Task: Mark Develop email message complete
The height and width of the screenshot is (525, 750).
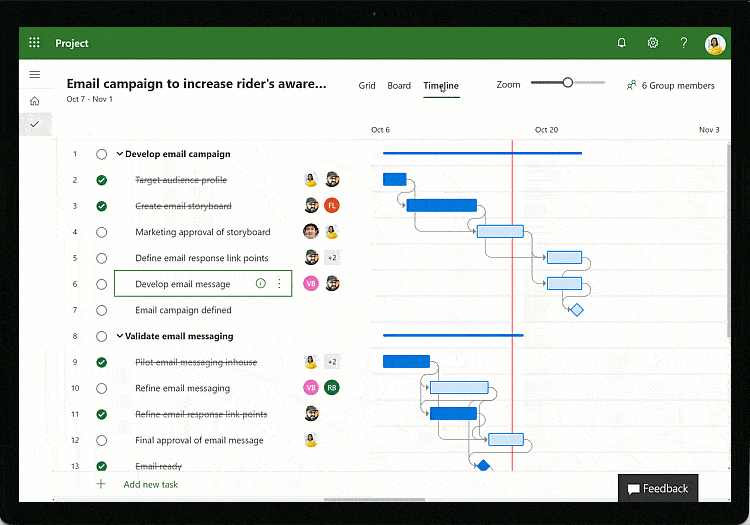Action: [101, 284]
